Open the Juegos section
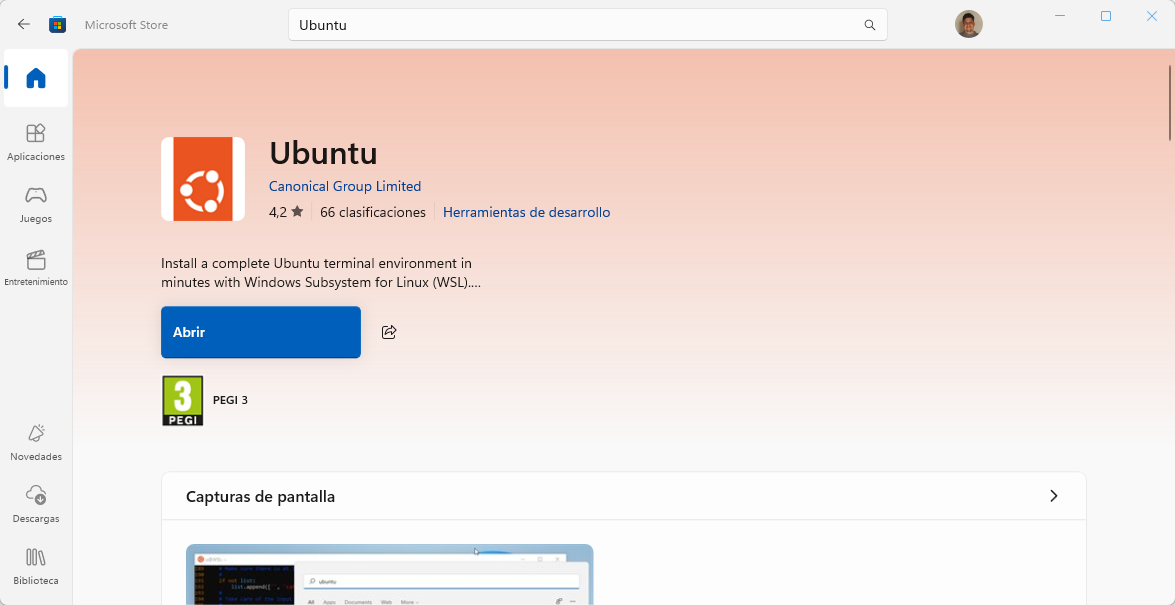This screenshot has height=605, width=1175. 36,205
